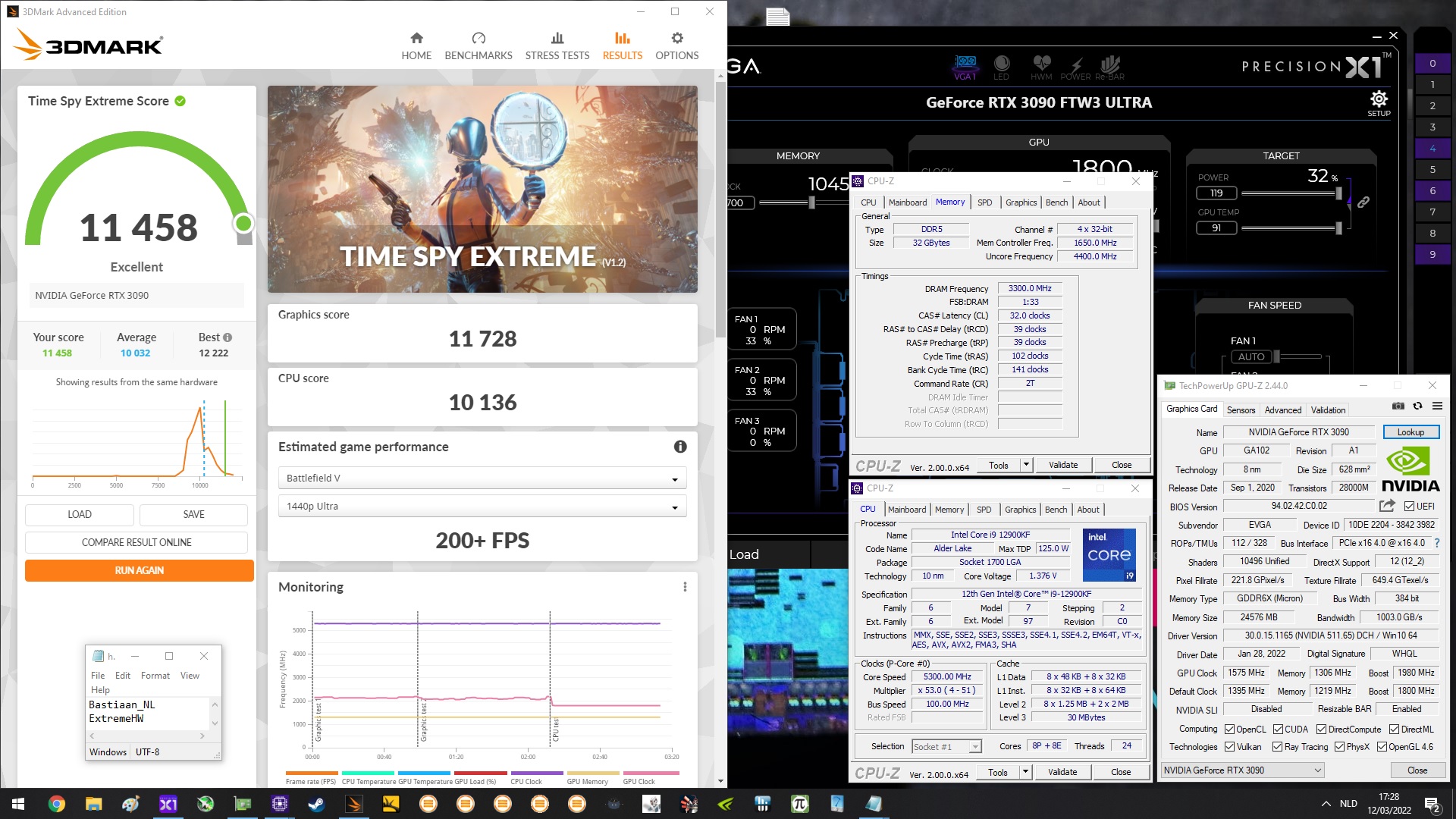Toggle DirectCompute checkbox in GPU-Z

1321,730
